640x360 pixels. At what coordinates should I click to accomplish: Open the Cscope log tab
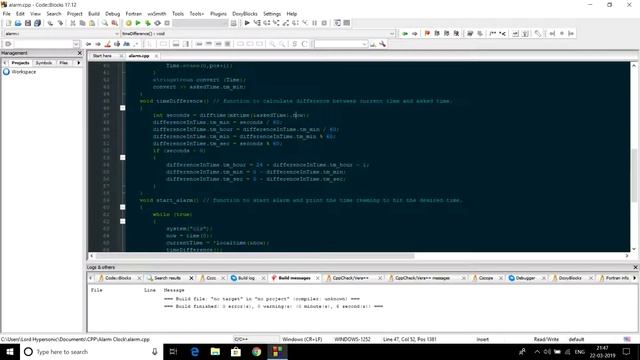[x=485, y=278]
